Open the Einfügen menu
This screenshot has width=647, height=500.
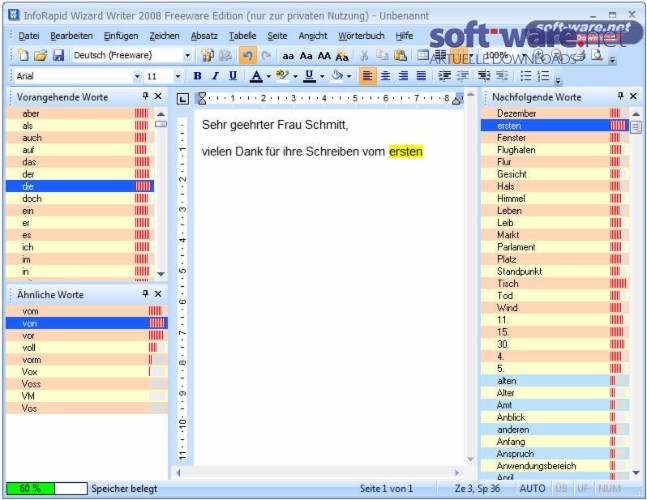click(x=121, y=36)
